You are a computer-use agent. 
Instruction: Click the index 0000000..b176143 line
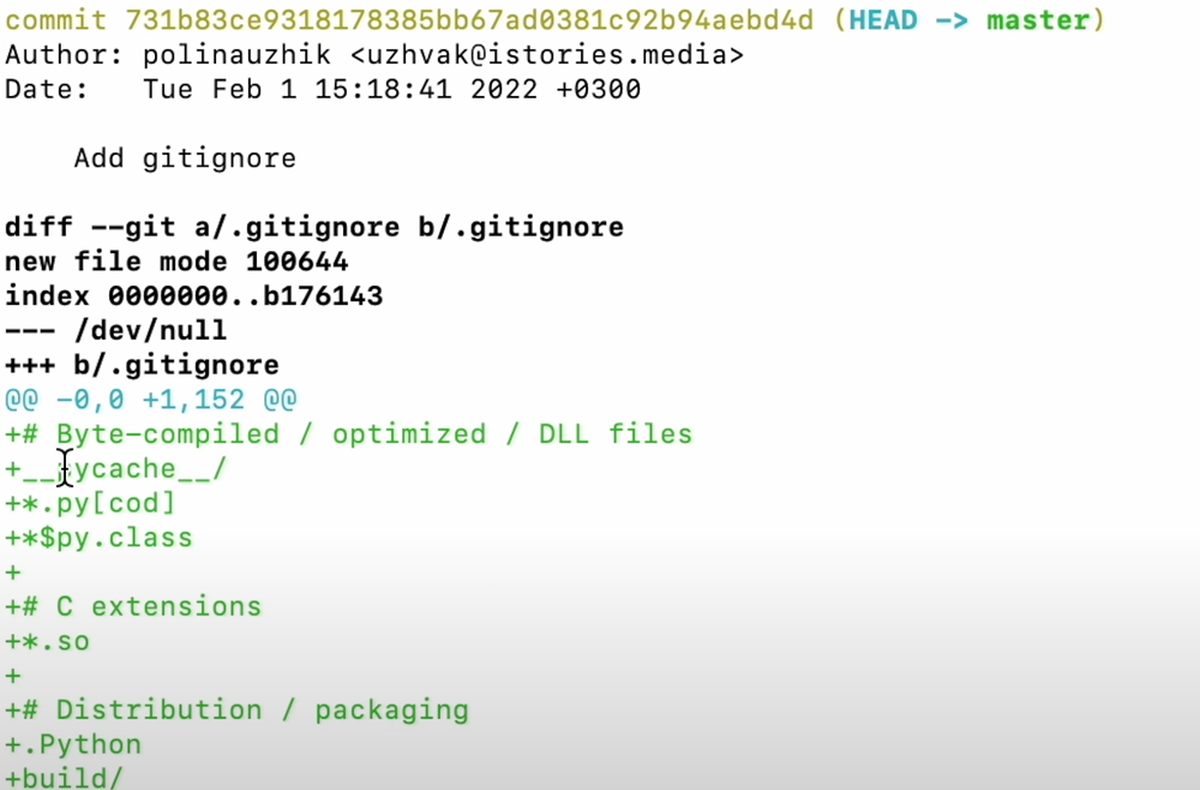pyautogui.click(x=194, y=296)
